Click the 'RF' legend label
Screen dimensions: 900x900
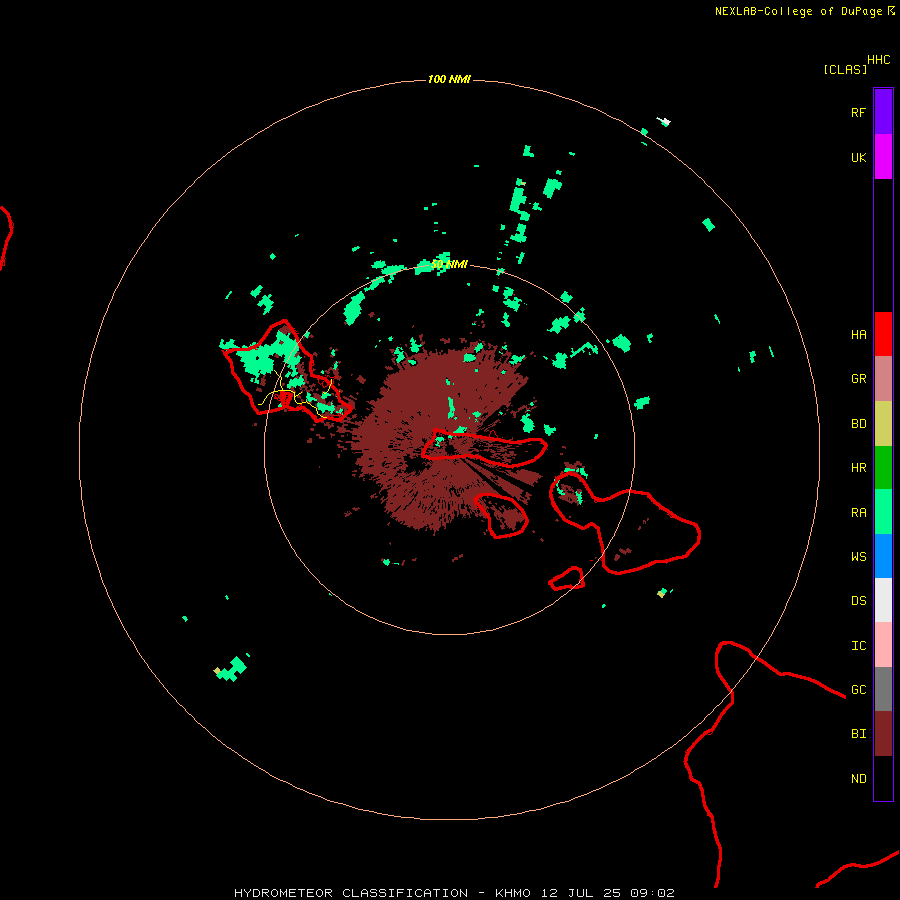click(858, 112)
